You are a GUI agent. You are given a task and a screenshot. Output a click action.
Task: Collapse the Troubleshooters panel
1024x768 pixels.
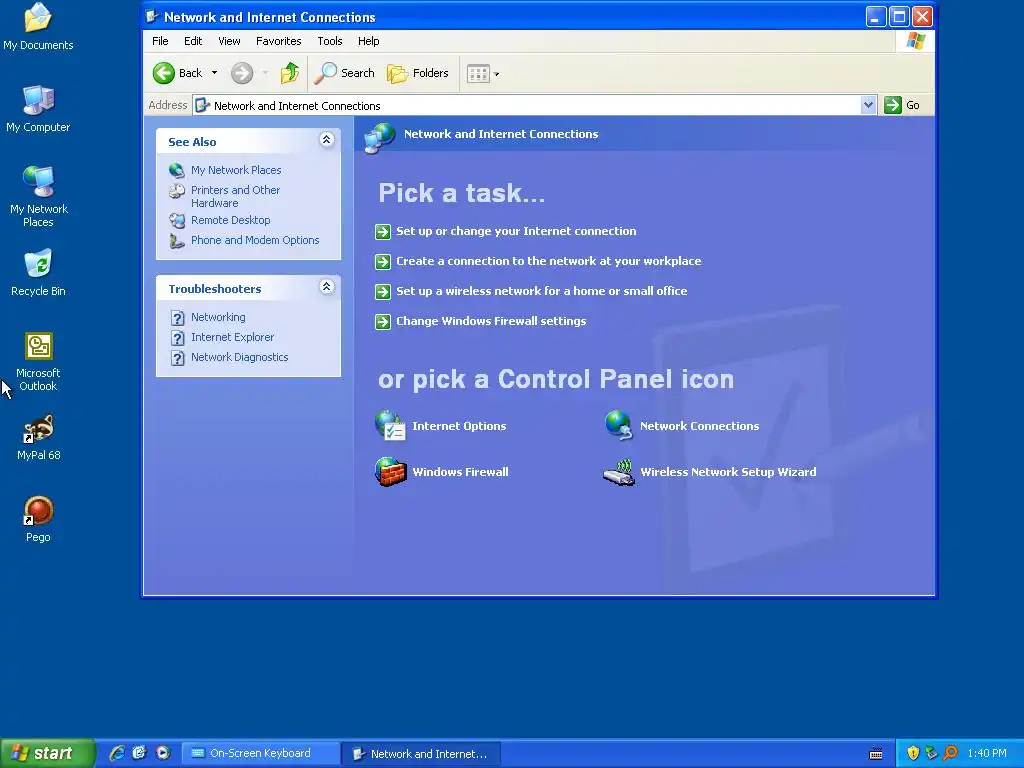[327, 287]
